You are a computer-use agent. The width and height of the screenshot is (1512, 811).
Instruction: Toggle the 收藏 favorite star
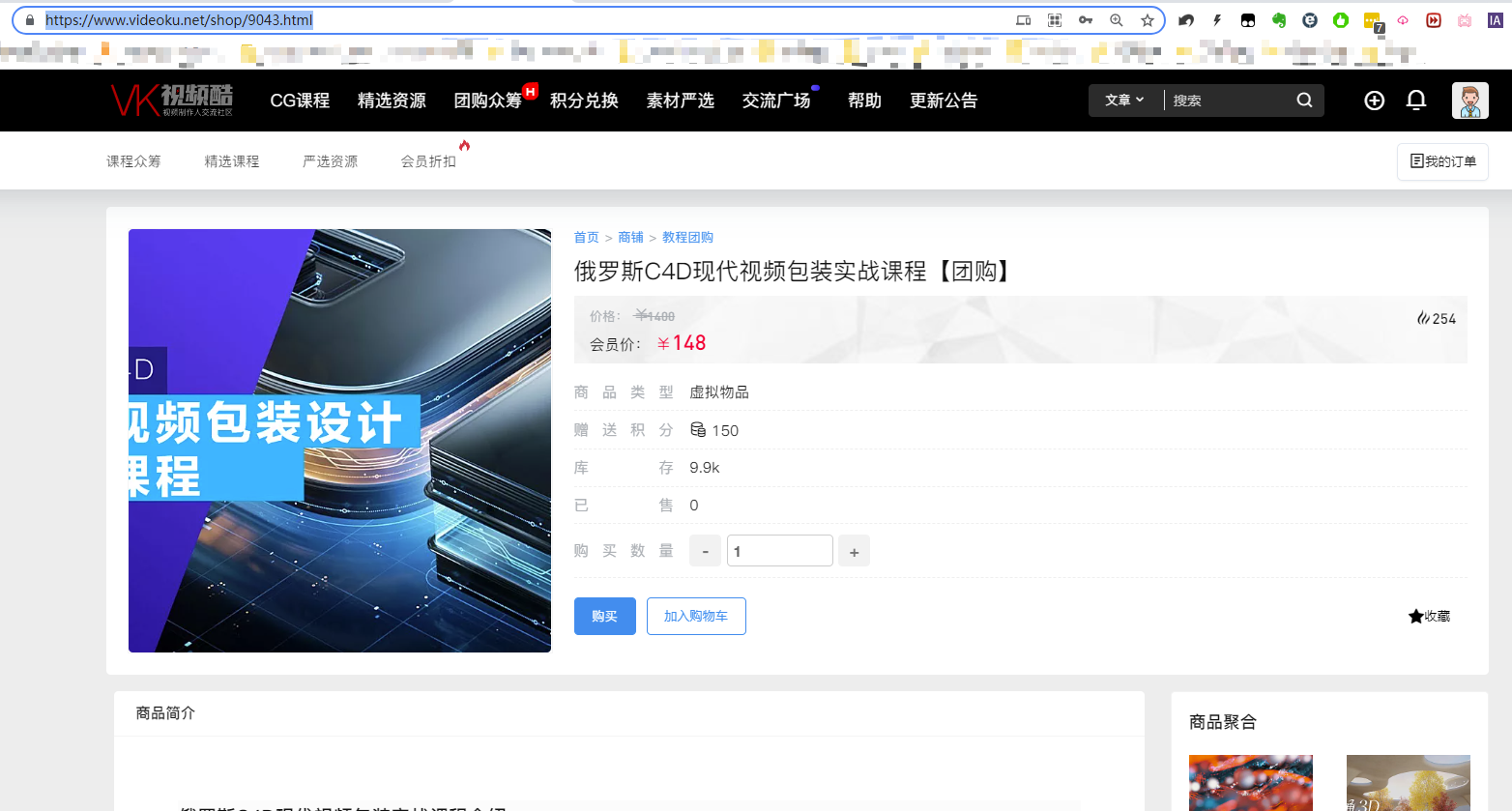pyautogui.click(x=1429, y=617)
